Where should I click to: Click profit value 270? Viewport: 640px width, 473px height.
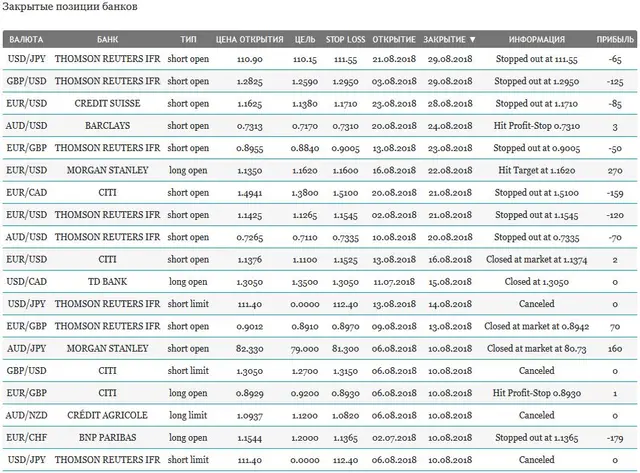point(615,171)
